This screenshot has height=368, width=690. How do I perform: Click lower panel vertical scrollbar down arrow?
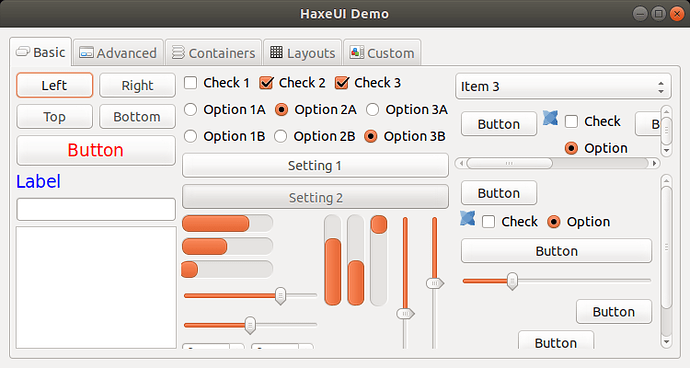666,342
